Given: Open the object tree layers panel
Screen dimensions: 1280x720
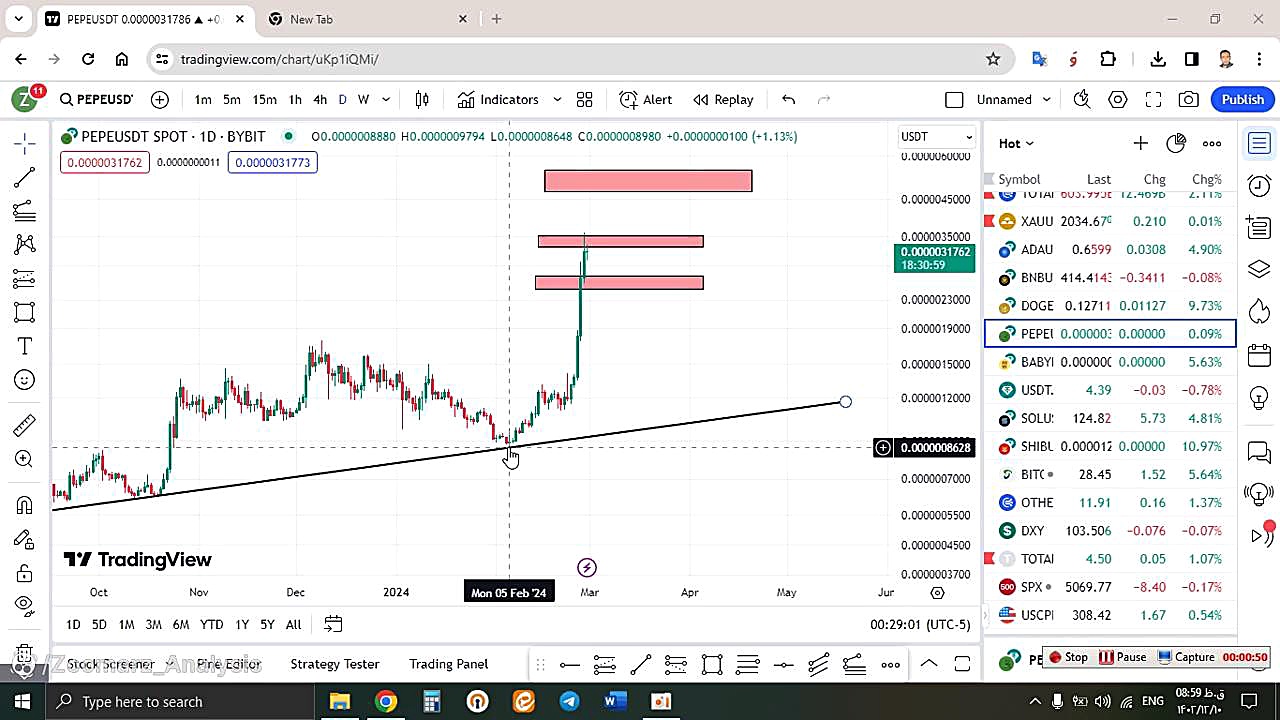Looking at the screenshot, I should [x=1259, y=270].
